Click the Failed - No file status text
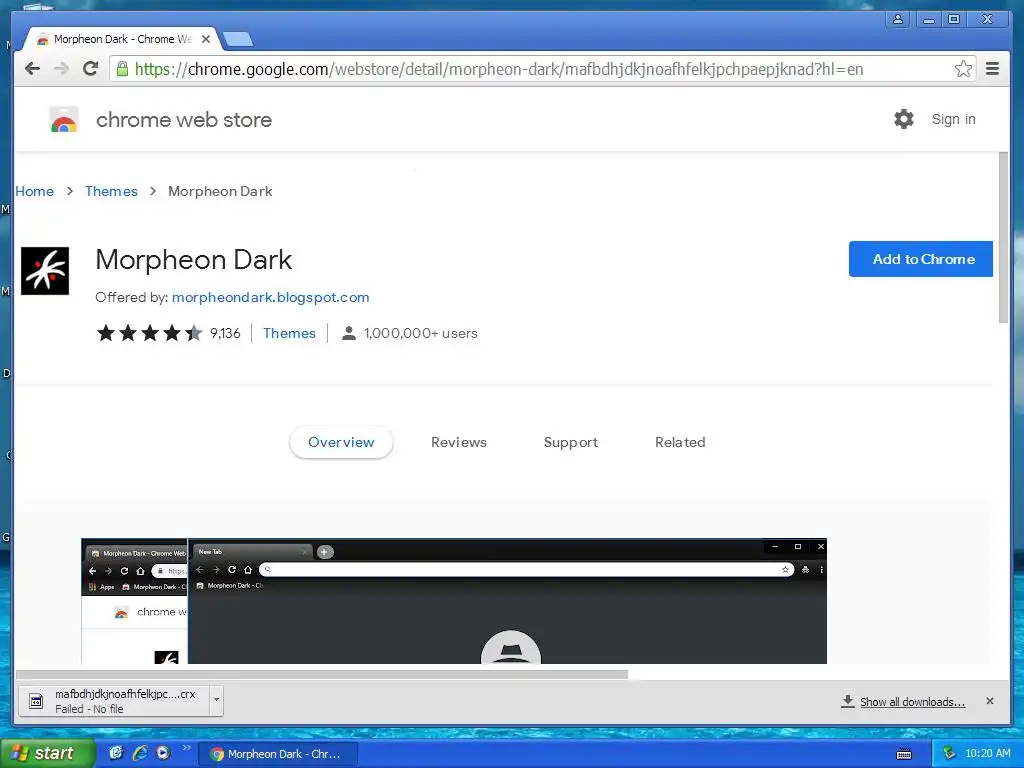The height and width of the screenshot is (768, 1024). pos(89,709)
